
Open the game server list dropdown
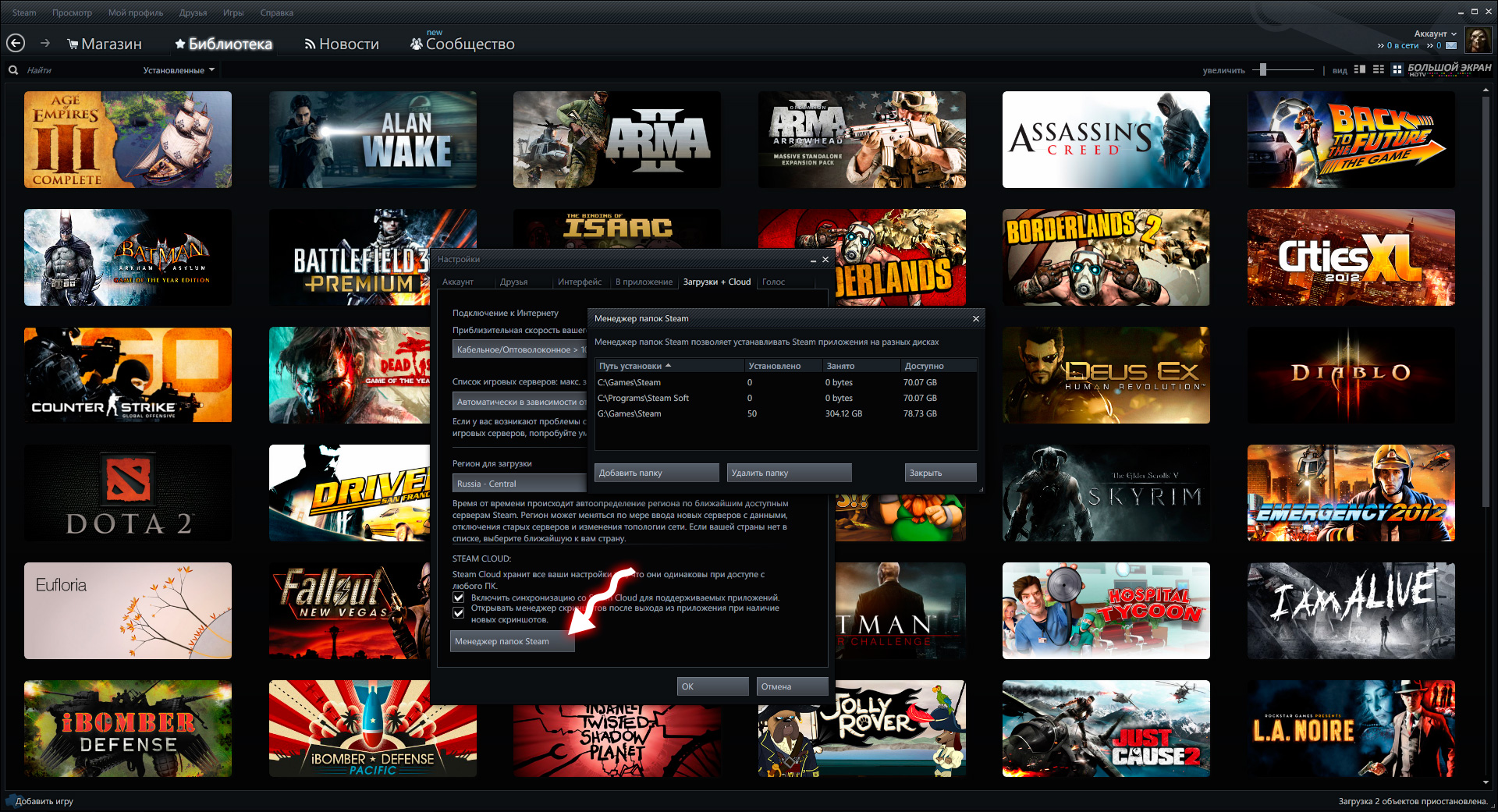point(520,402)
